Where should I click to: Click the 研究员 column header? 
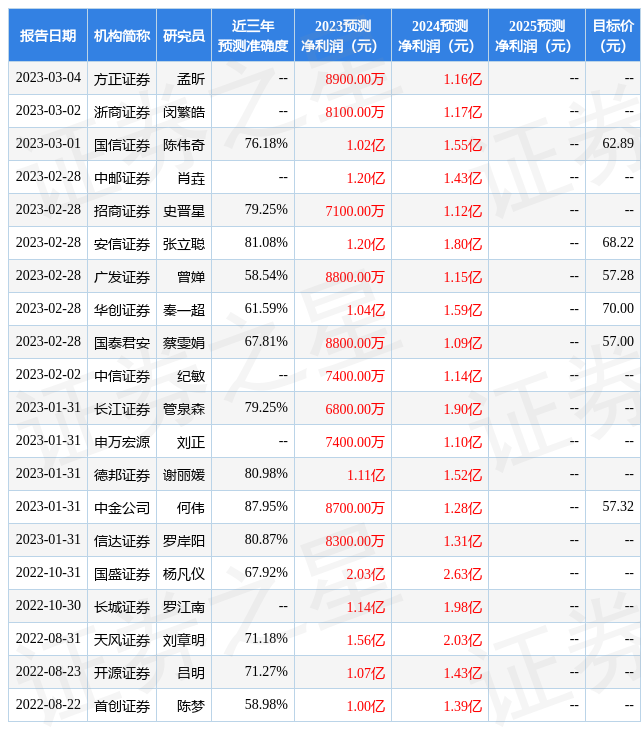[x=184, y=35]
